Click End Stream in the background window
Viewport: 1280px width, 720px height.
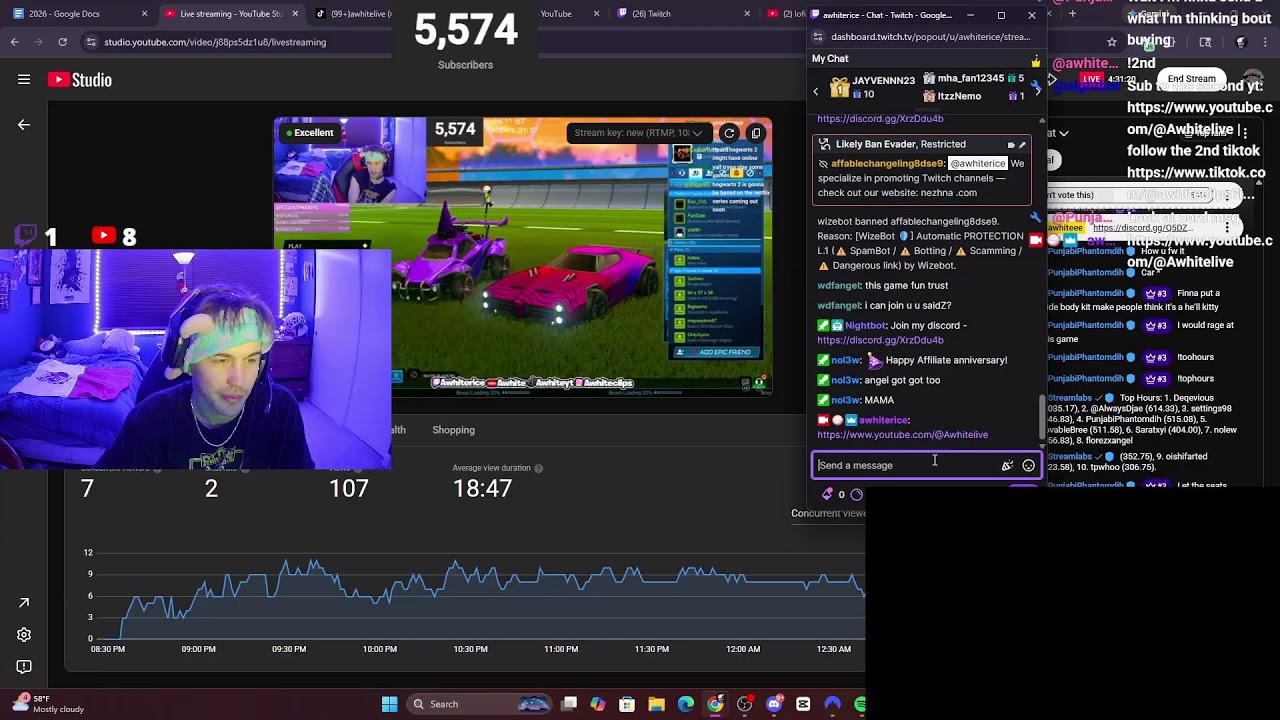coord(1191,79)
